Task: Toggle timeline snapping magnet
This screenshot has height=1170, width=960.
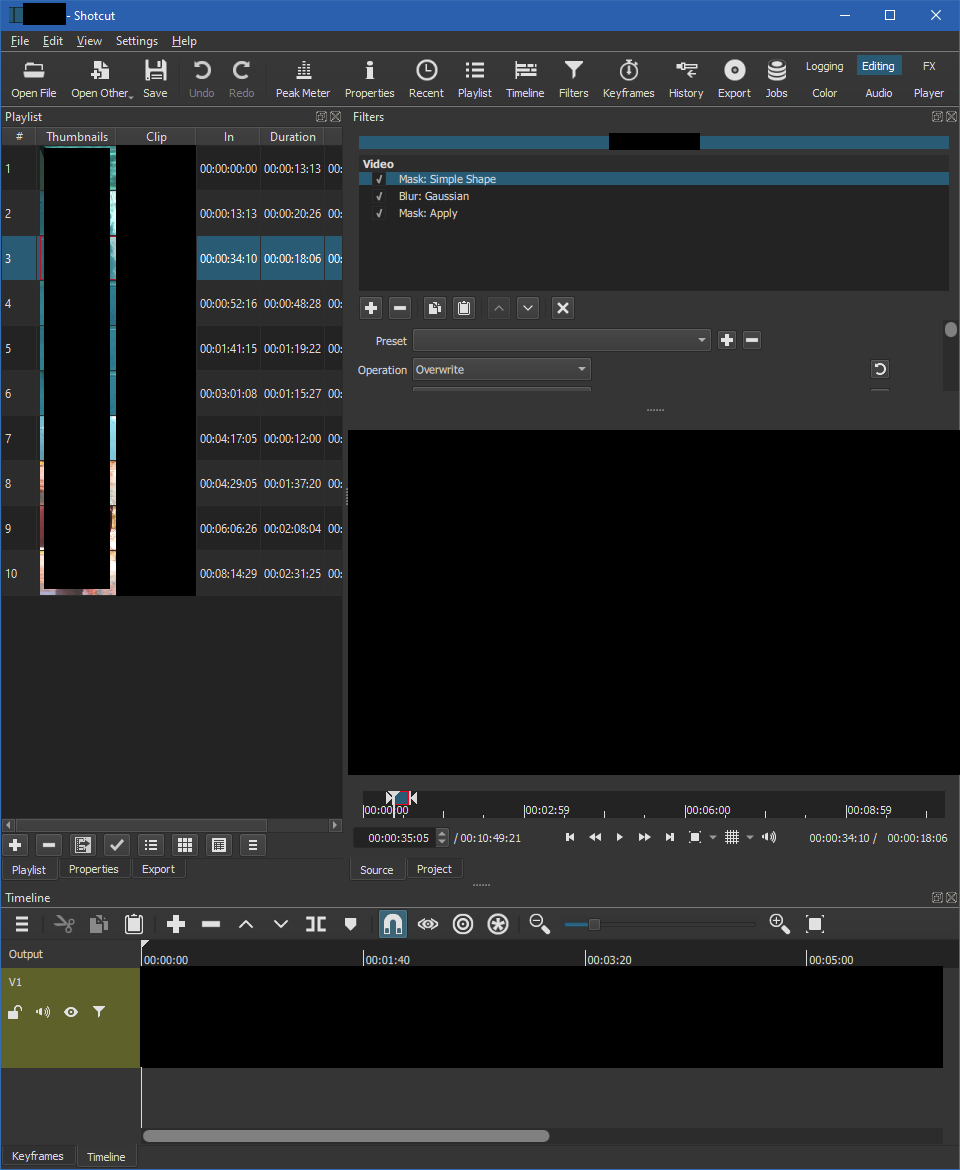Action: (392, 925)
